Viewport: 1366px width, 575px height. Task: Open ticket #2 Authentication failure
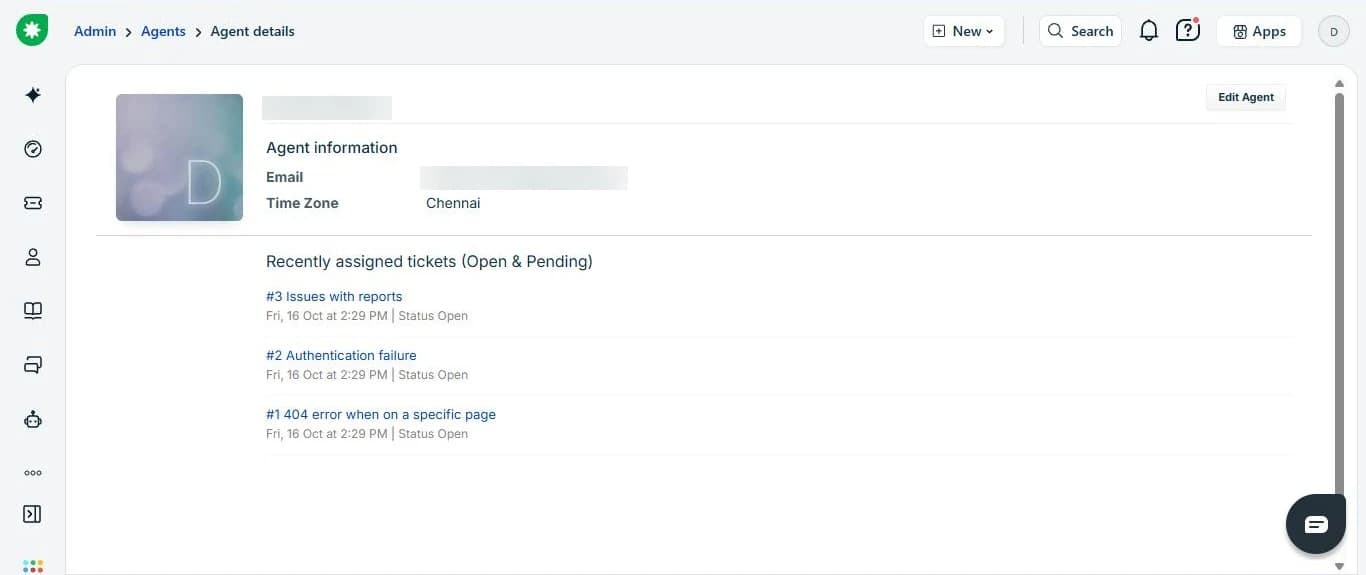pos(341,355)
